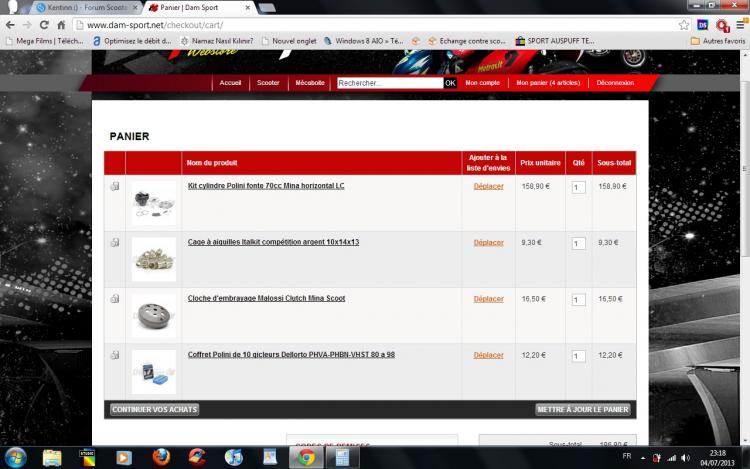This screenshot has width=750, height=469.
Task: Open Windows 8 AIO bookmark
Action: pos(364,41)
